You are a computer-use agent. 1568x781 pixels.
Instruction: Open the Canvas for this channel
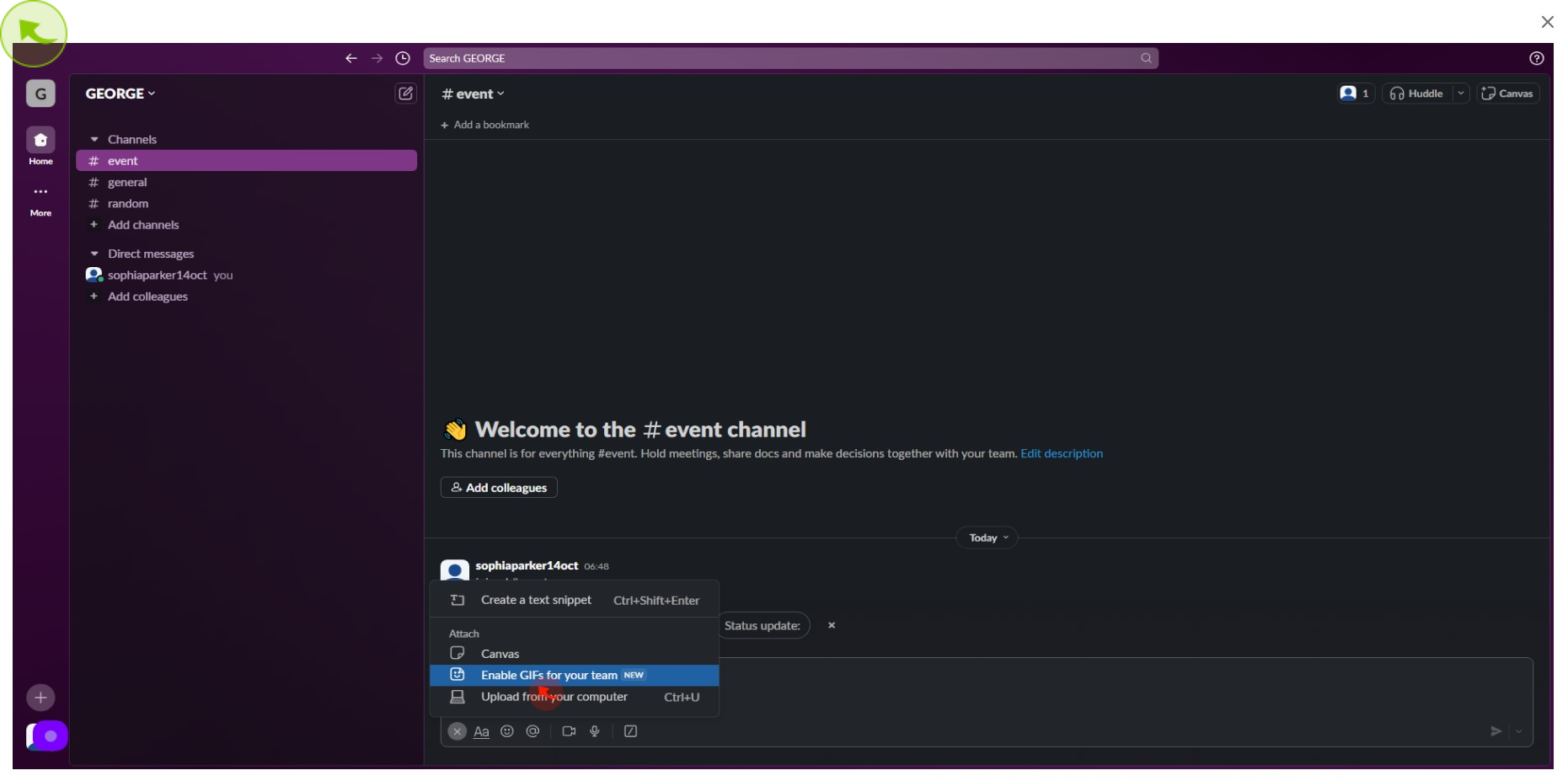pos(1507,94)
